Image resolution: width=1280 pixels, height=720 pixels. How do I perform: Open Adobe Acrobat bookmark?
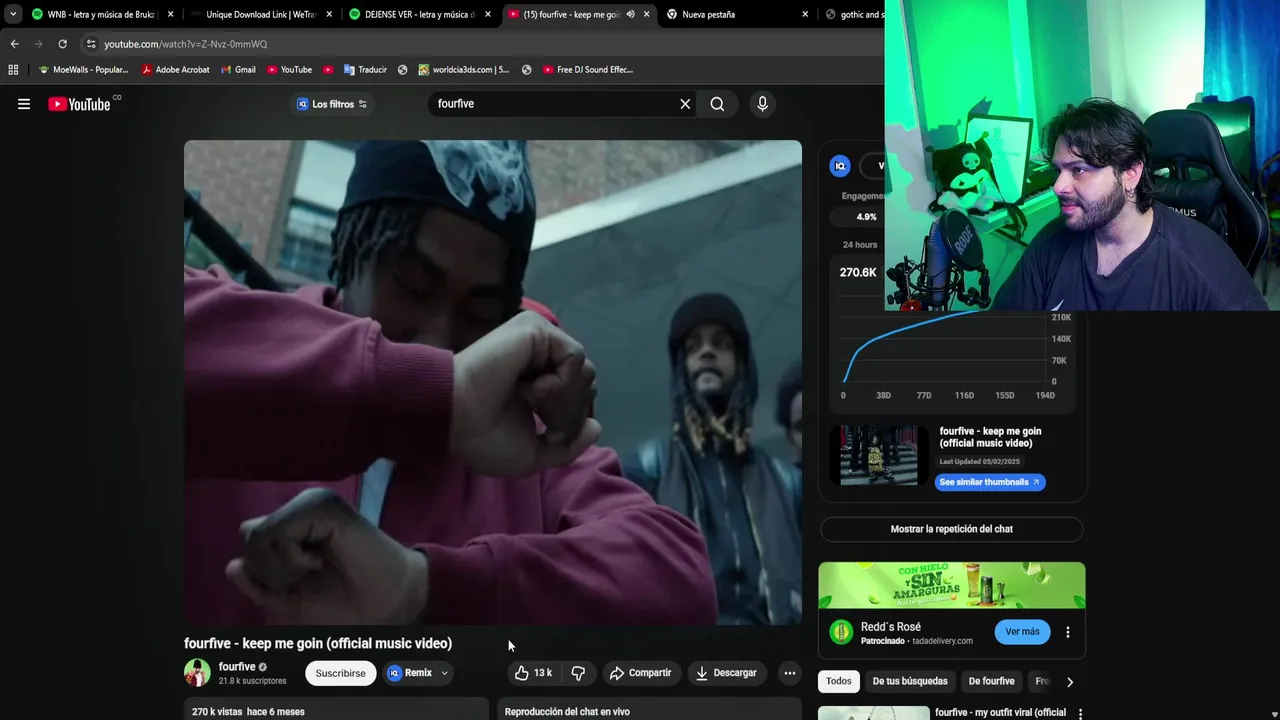tap(175, 70)
